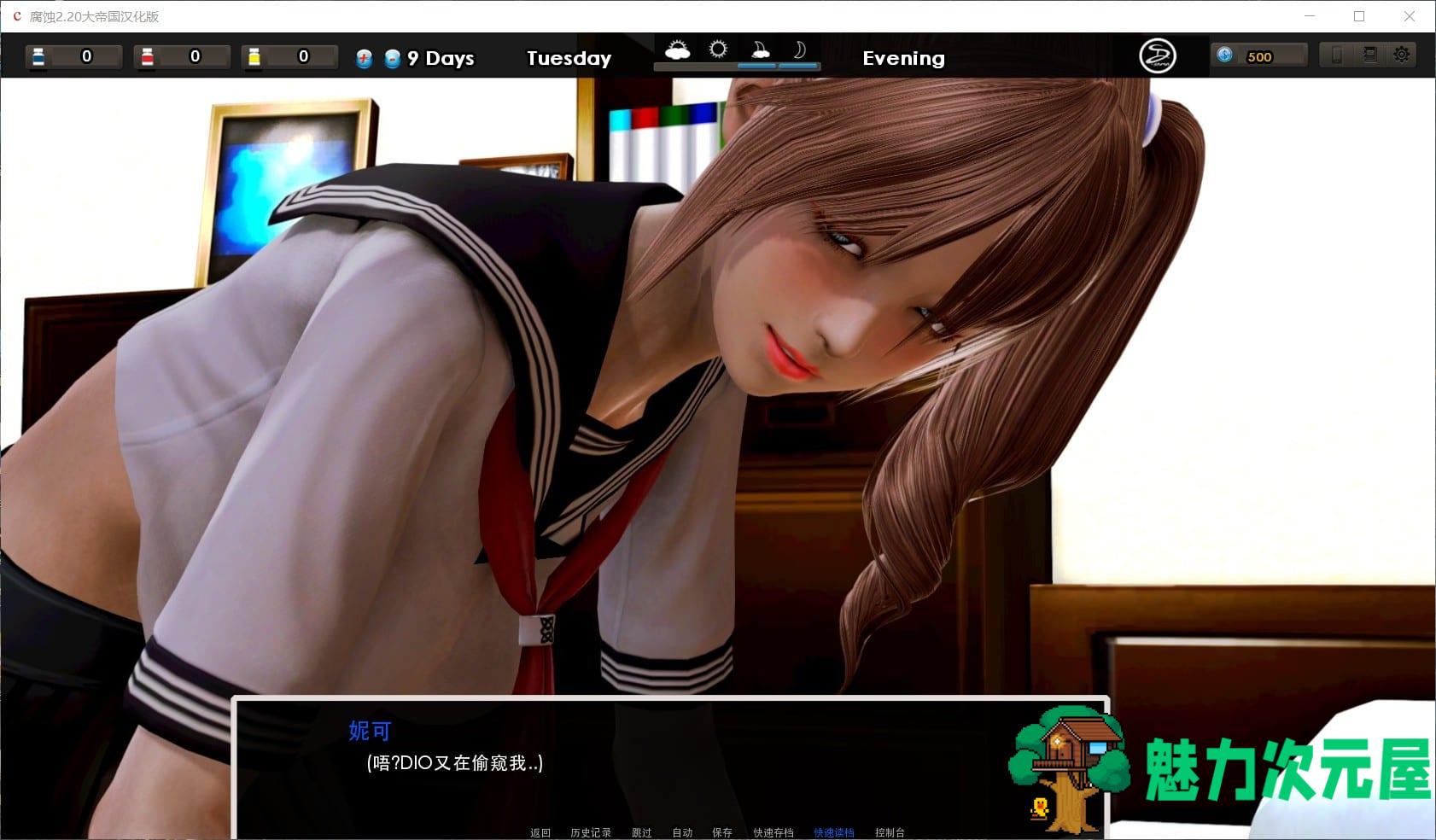Open the notebook journal icon
Screen dimensions: 1436x840
click(x=1369, y=55)
